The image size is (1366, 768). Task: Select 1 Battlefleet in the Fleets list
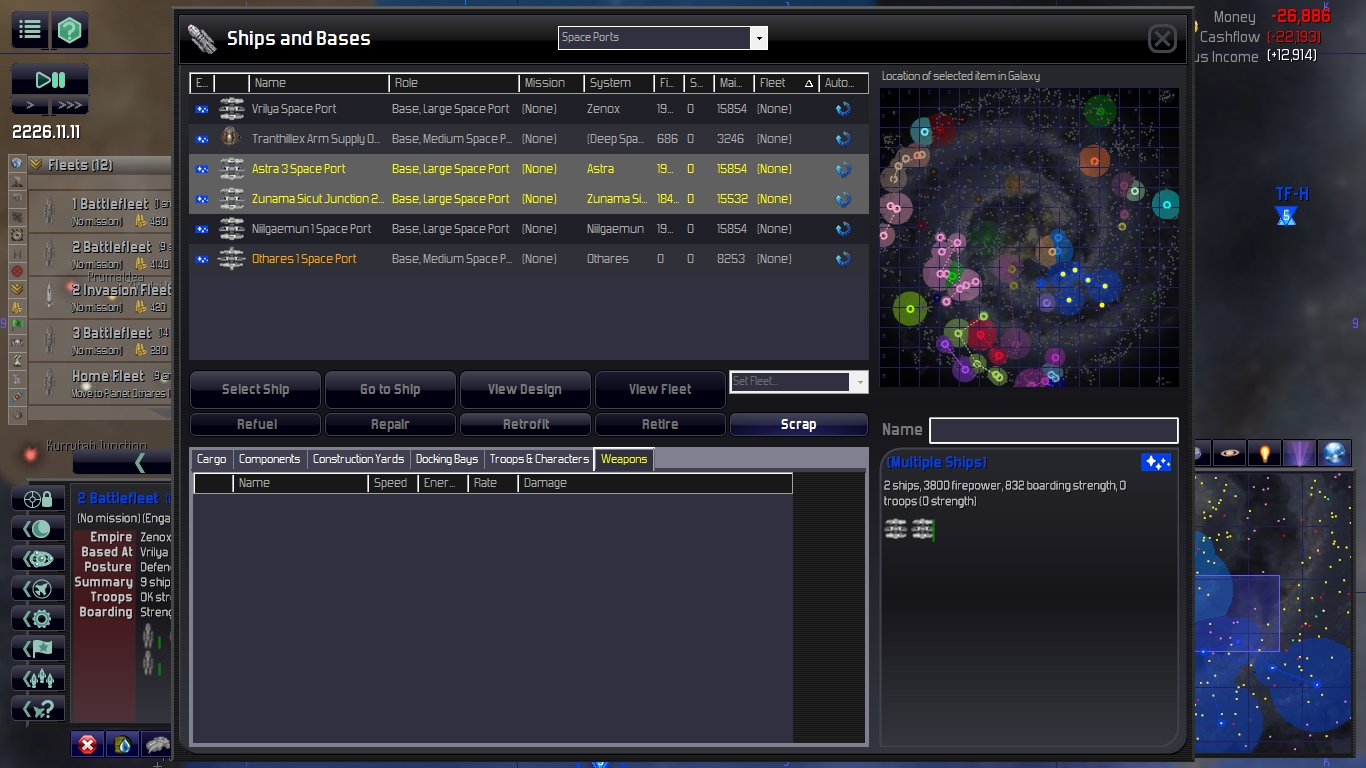(100, 212)
